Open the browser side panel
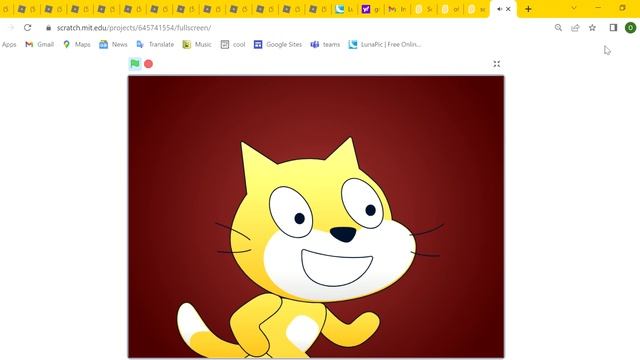The height and width of the screenshot is (360, 640). (x=613, y=28)
